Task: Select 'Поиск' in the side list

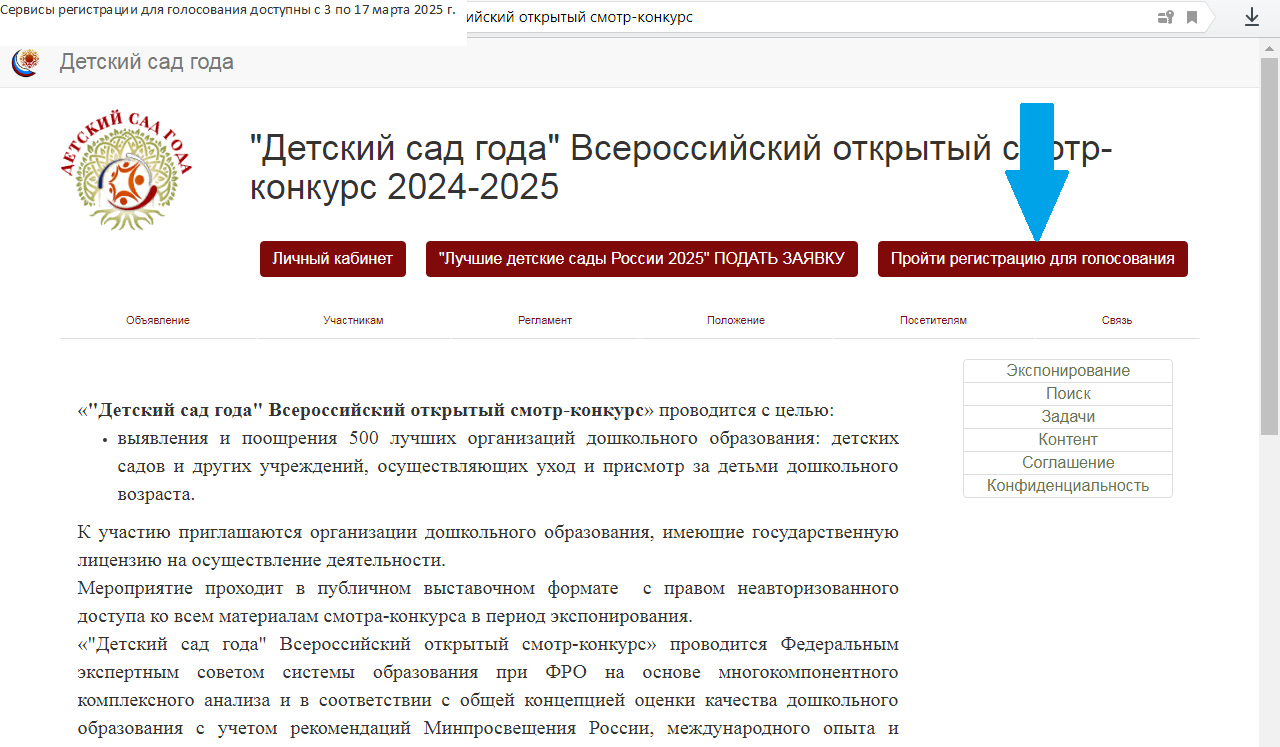Action: pos(1068,394)
